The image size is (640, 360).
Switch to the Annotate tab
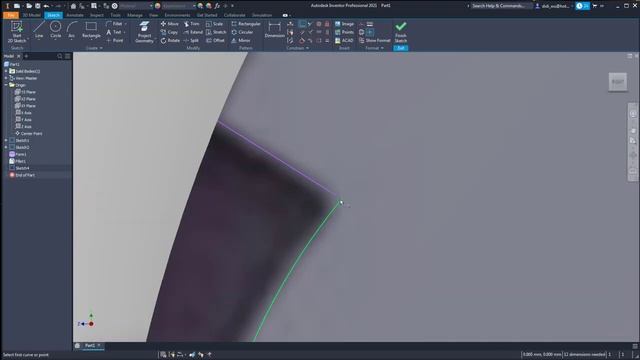point(75,15)
